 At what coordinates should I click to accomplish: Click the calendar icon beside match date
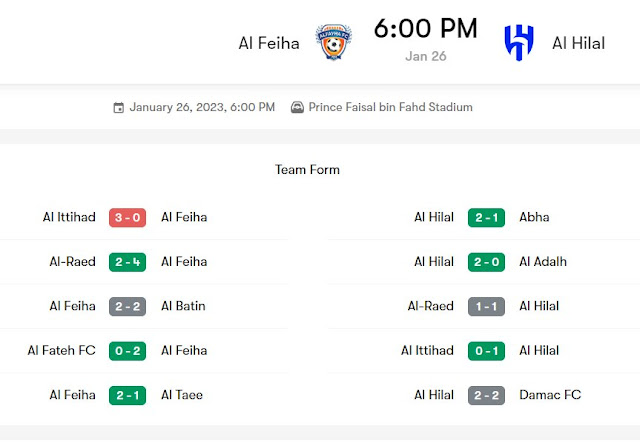[x=119, y=108]
